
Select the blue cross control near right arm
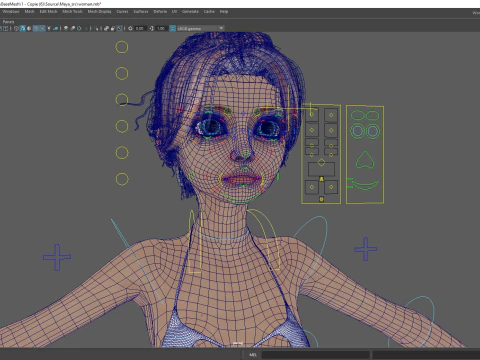(366, 249)
